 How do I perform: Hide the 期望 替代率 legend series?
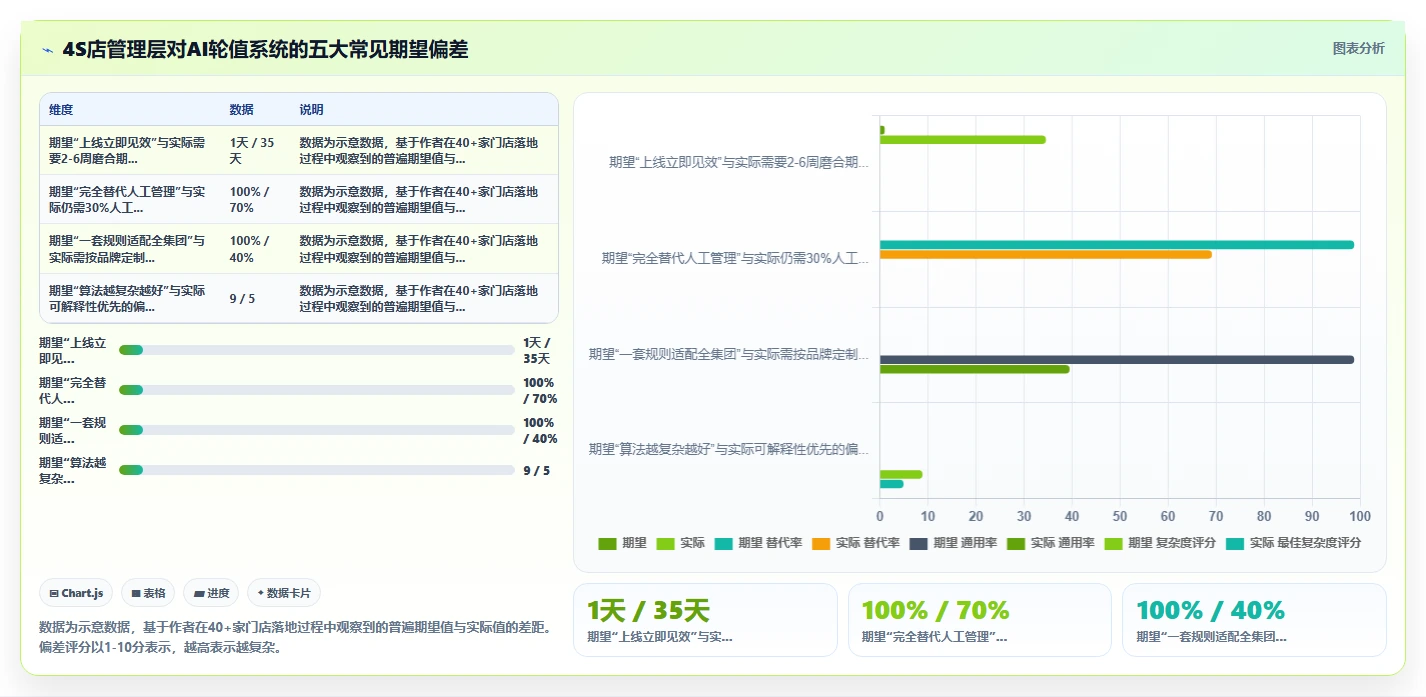tap(758, 543)
